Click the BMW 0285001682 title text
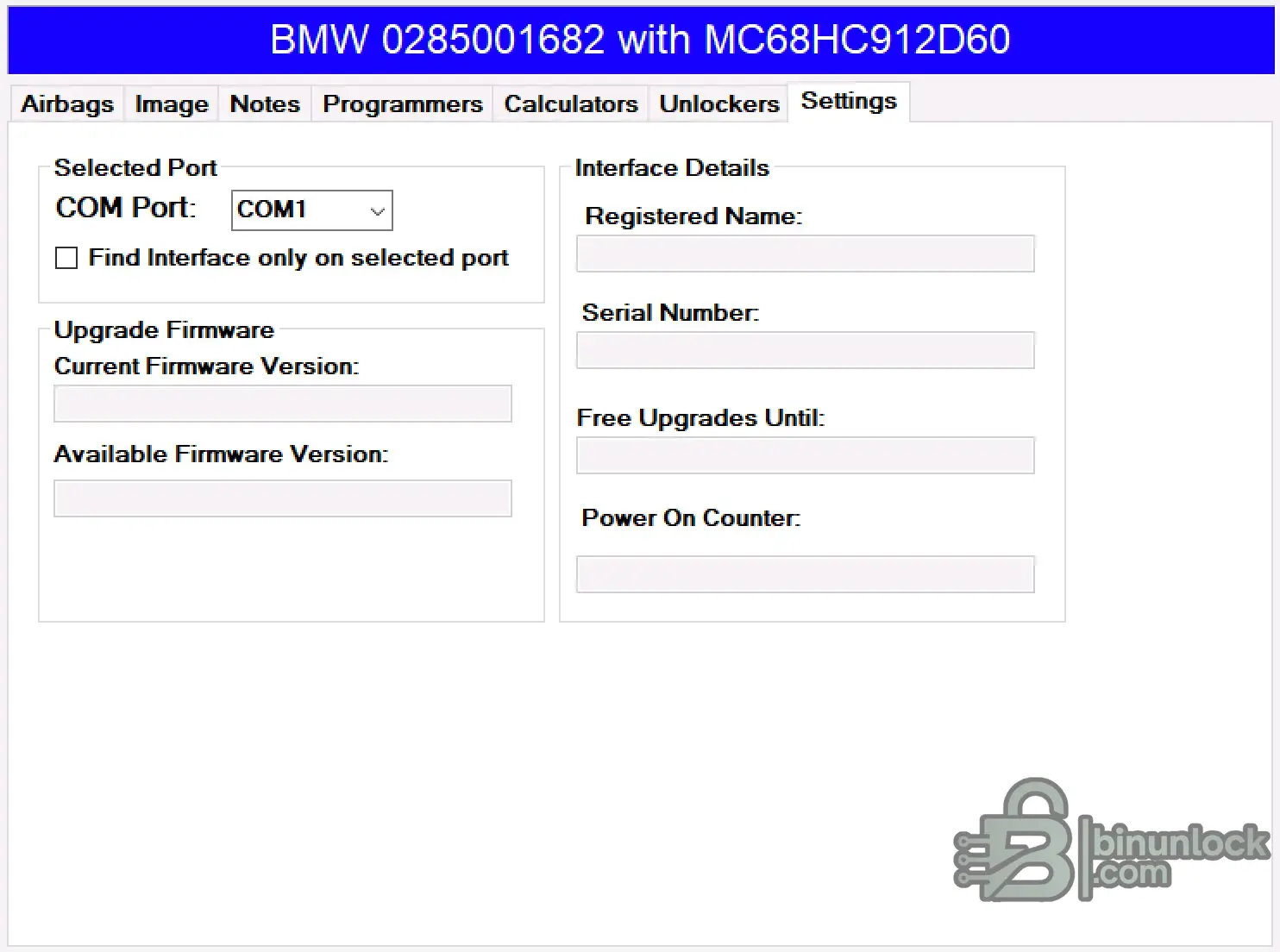1280x952 pixels. point(640,40)
